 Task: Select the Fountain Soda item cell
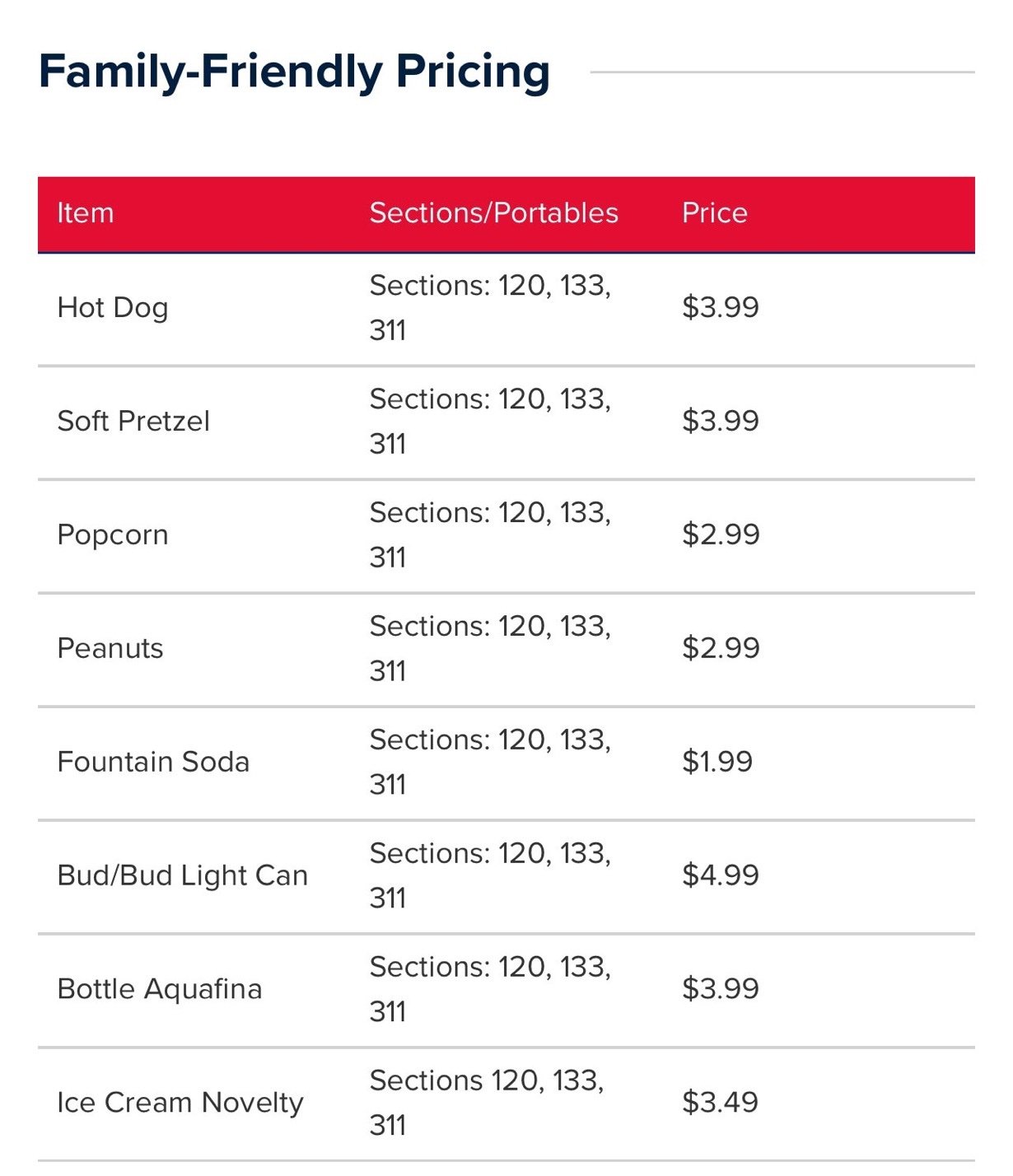tap(153, 763)
